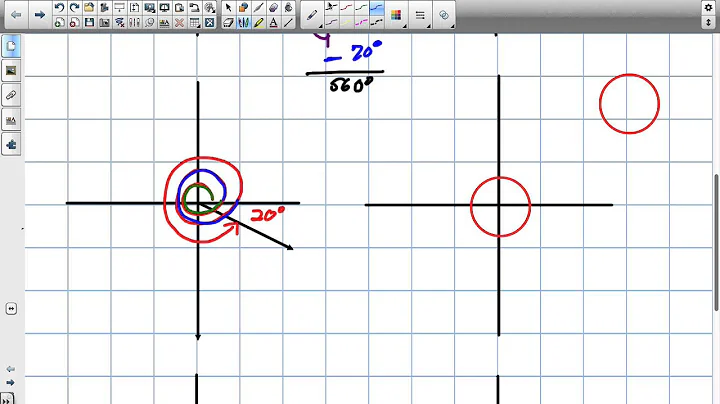Click sidebar next page arrow
This screenshot has height=404, width=720.
coord(11,382)
